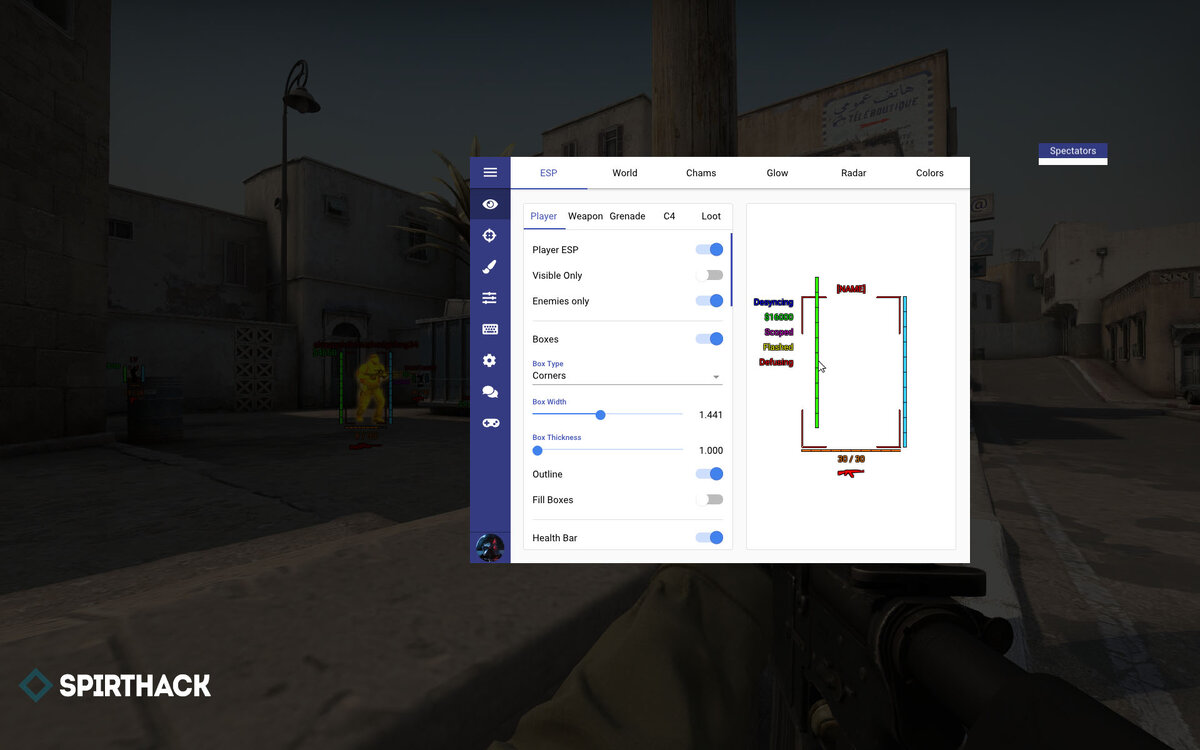
Task: Click the Box Width value 1.441
Action: coord(710,415)
